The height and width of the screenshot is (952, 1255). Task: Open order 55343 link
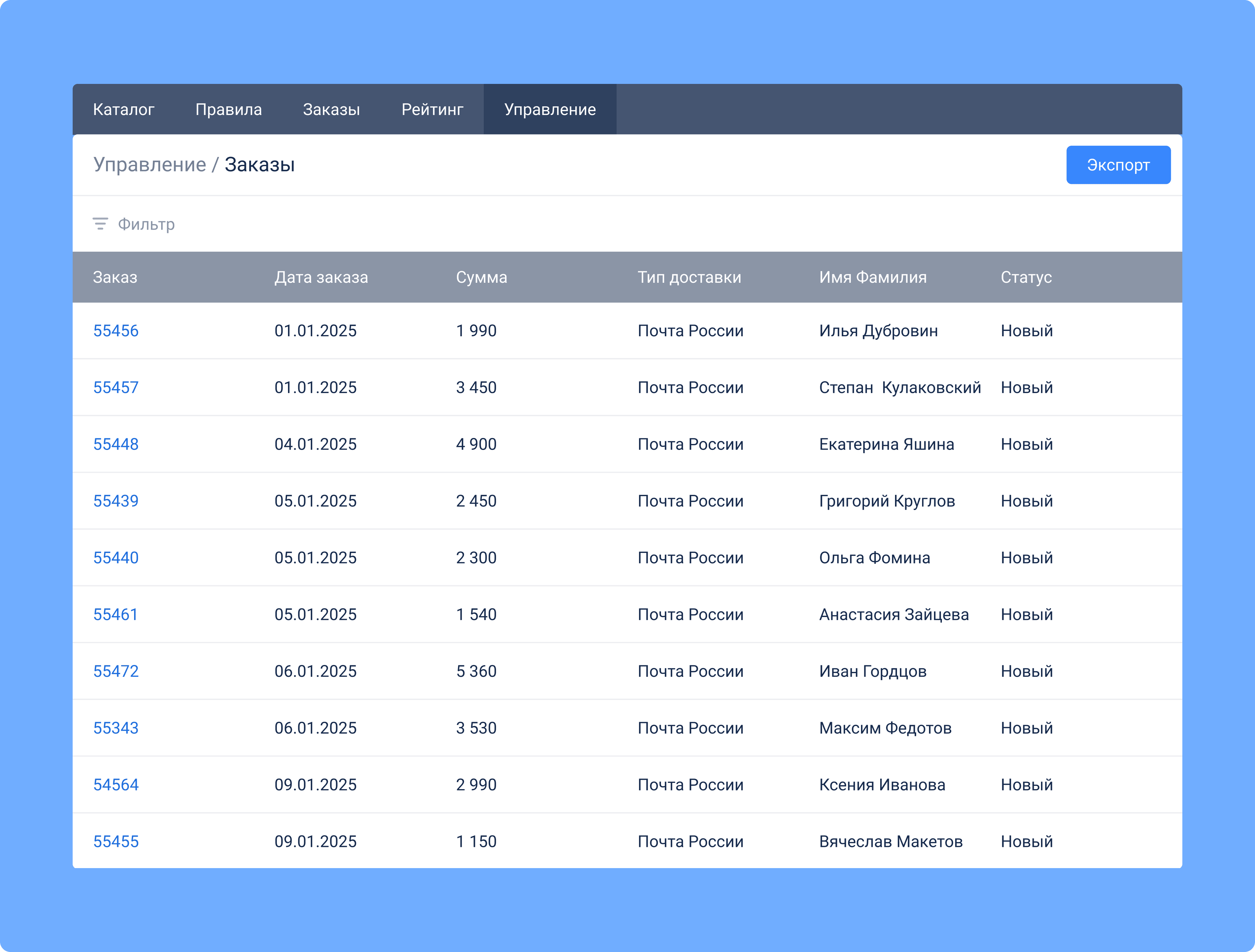click(x=116, y=728)
